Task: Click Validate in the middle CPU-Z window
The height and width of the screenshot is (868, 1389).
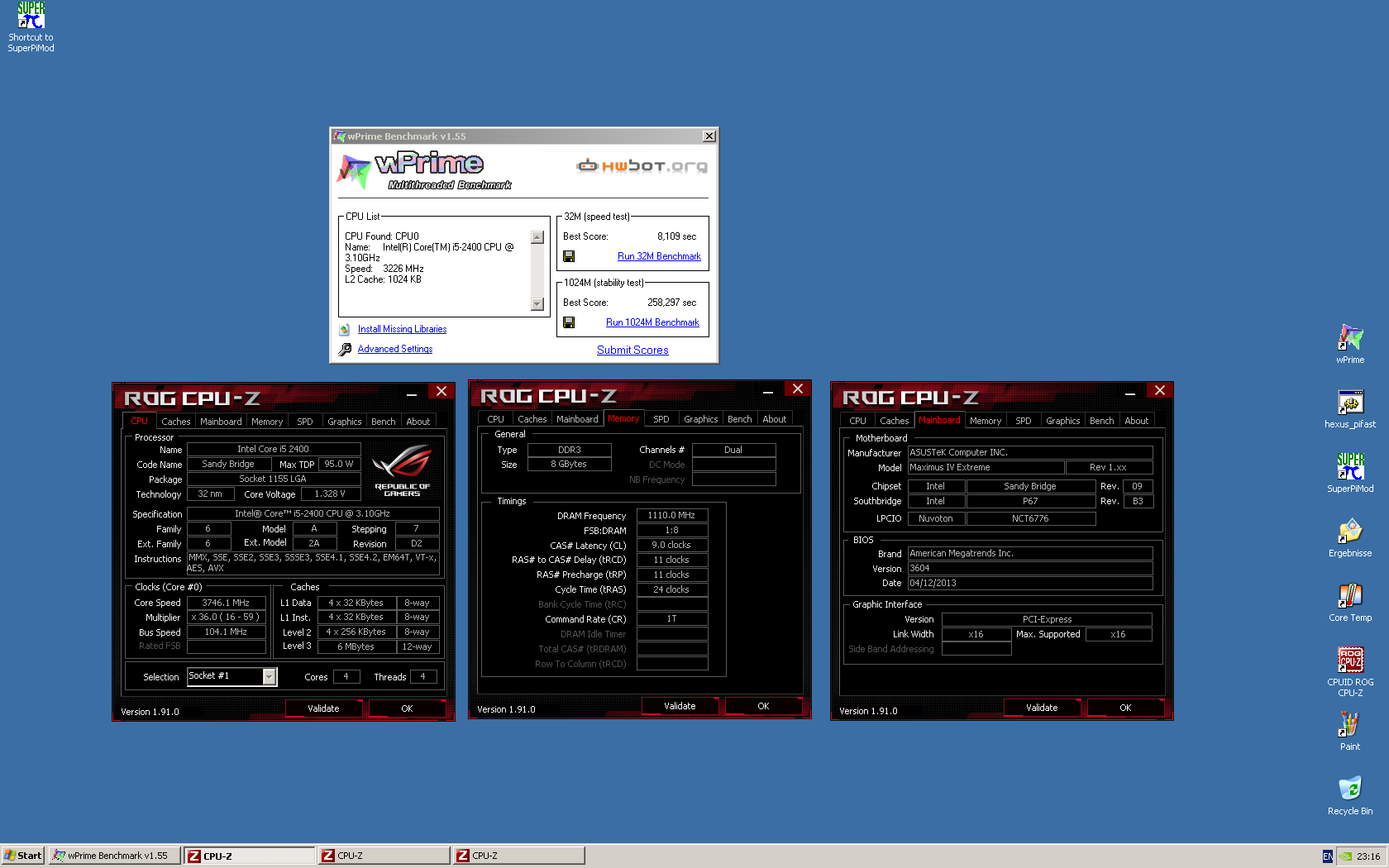Action: pyautogui.click(x=680, y=706)
